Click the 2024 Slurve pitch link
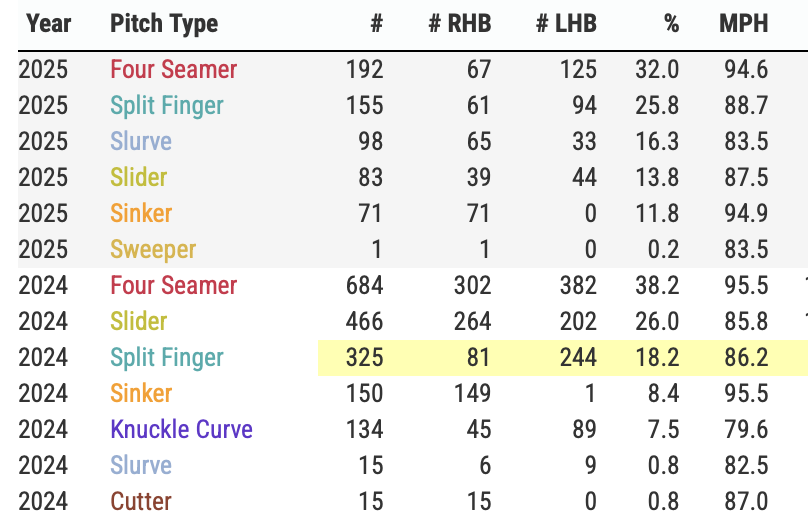Image resolution: width=808 pixels, height=526 pixels. [x=140, y=466]
